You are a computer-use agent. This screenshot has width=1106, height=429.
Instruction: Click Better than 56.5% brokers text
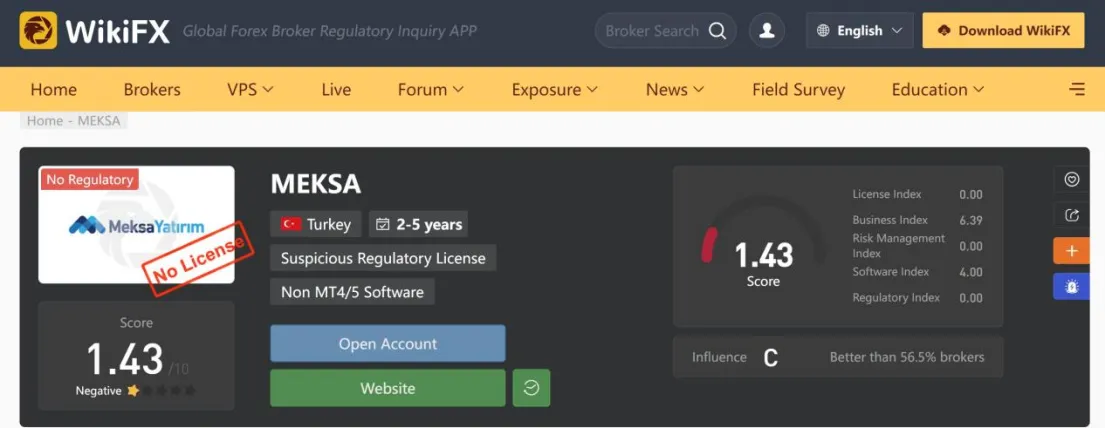[906, 357]
